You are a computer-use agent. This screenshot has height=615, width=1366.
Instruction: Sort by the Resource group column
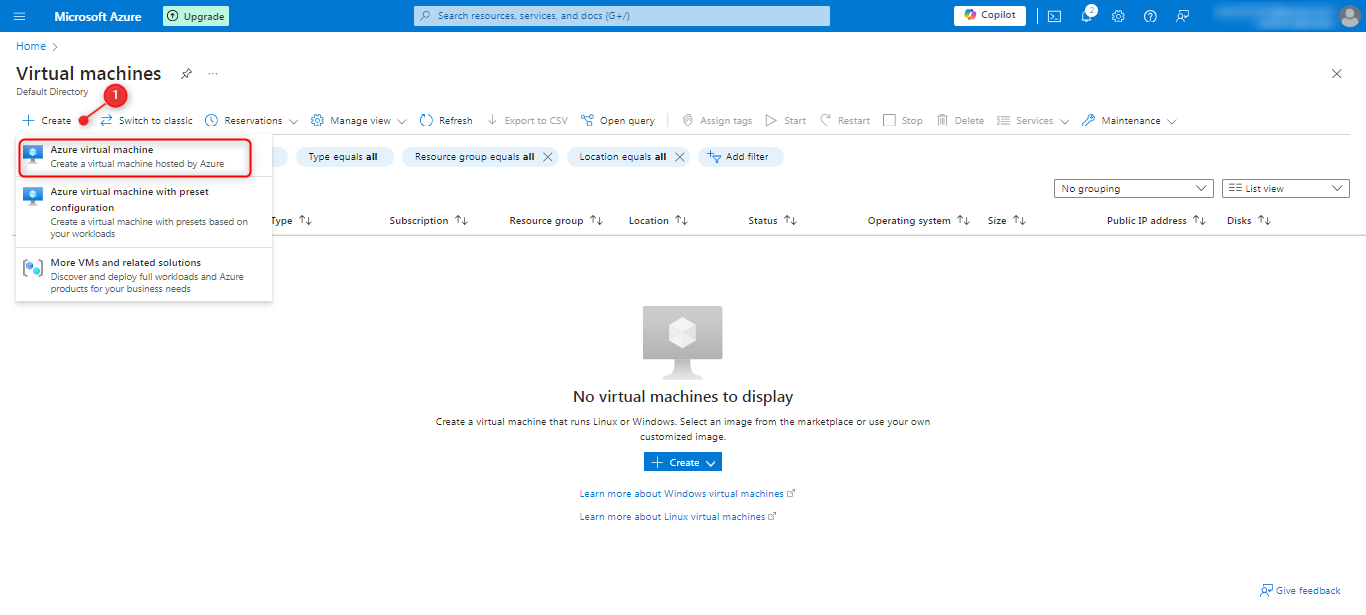point(556,220)
